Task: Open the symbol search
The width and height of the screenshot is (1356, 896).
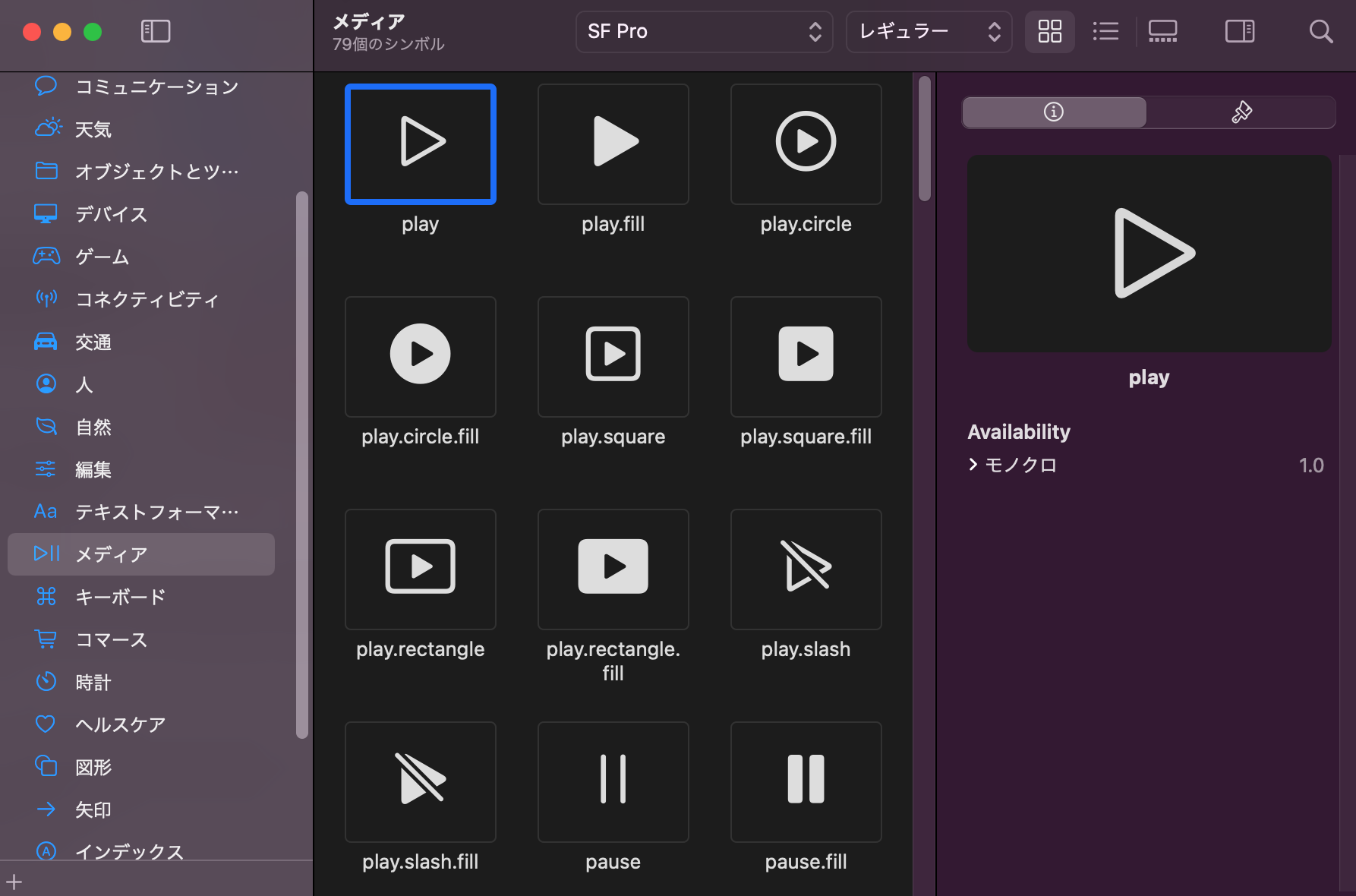Action: pos(1321,31)
